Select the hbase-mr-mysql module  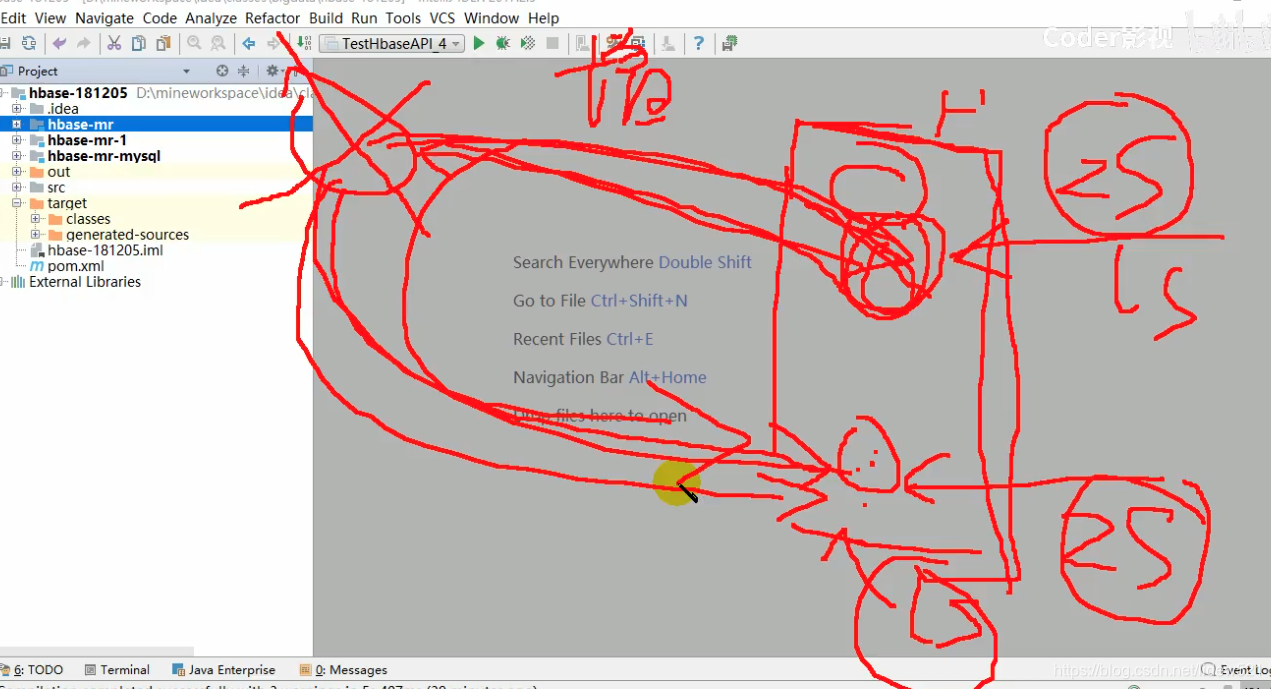tap(104, 156)
